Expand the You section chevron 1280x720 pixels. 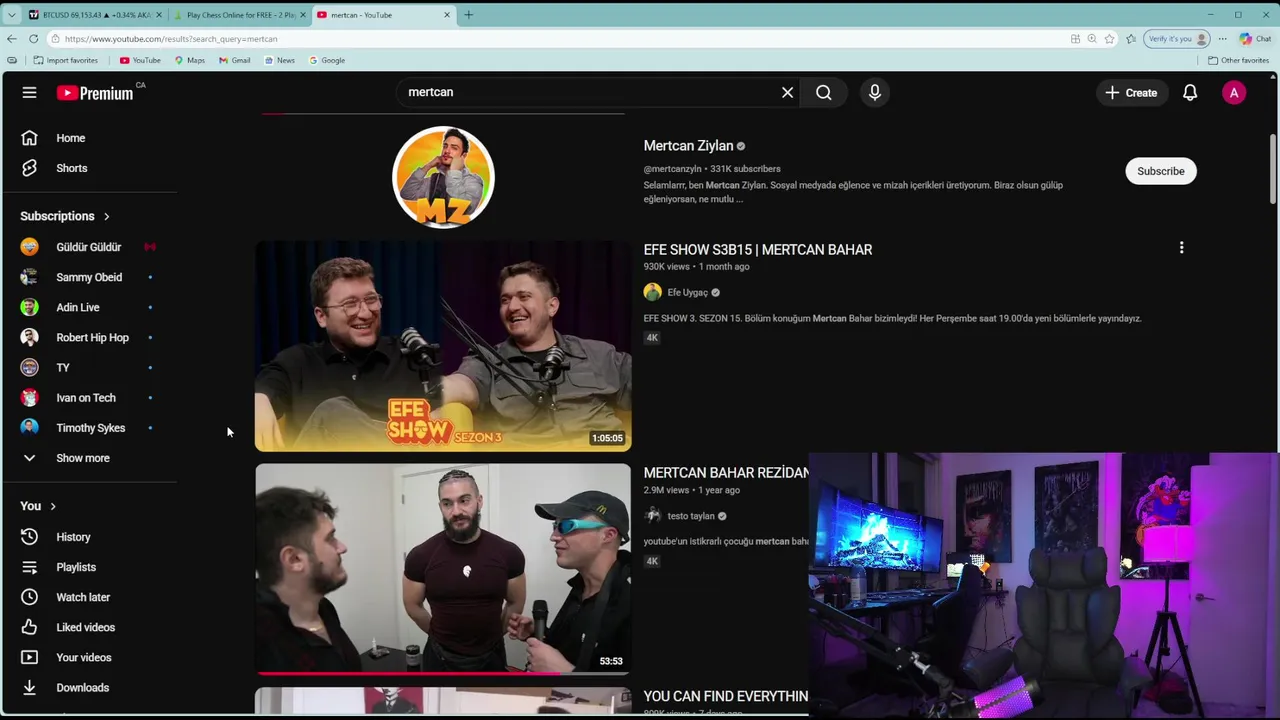(x=53, y=506)
